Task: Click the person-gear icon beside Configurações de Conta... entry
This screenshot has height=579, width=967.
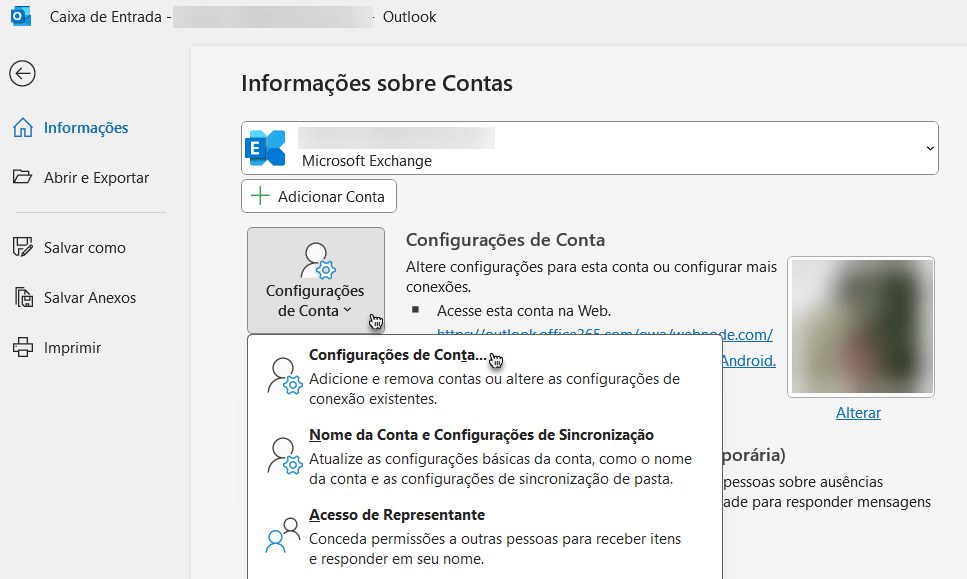Action: point(284,376)
